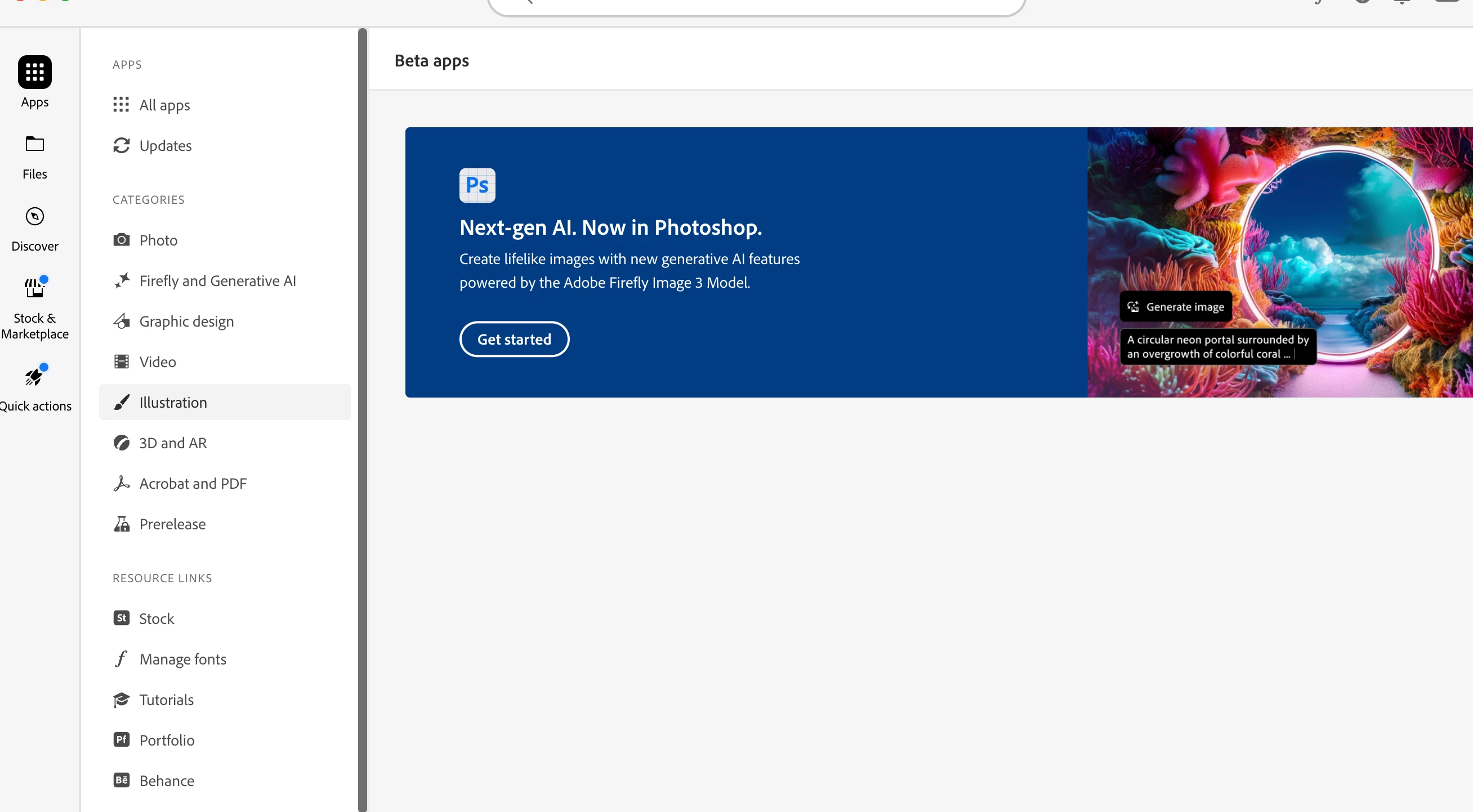1473x812 pixels.
Task: Click the Photo camera icon category
Action: [x=121, y=239]
